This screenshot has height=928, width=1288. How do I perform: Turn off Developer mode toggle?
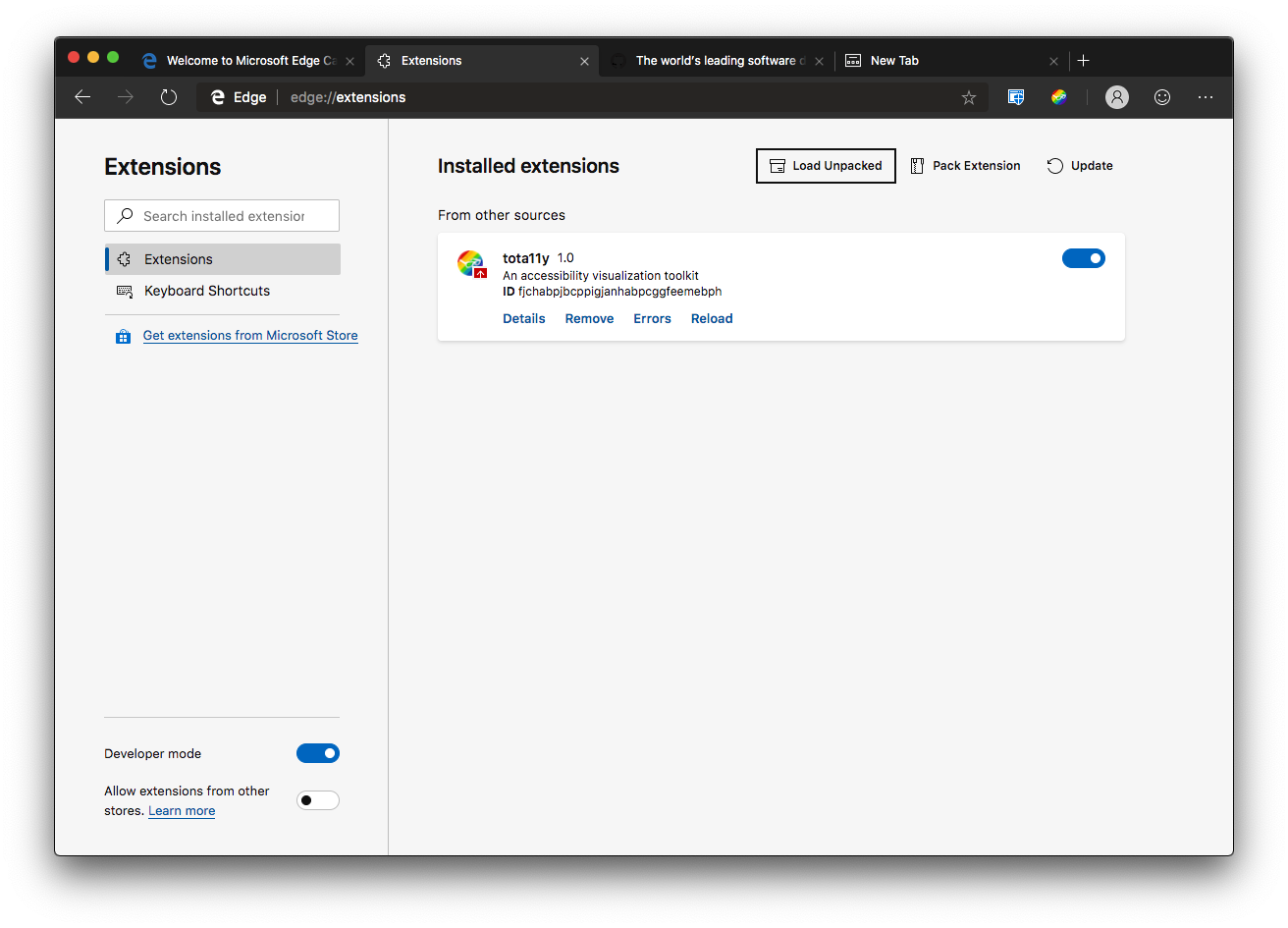tap(318, 753)
